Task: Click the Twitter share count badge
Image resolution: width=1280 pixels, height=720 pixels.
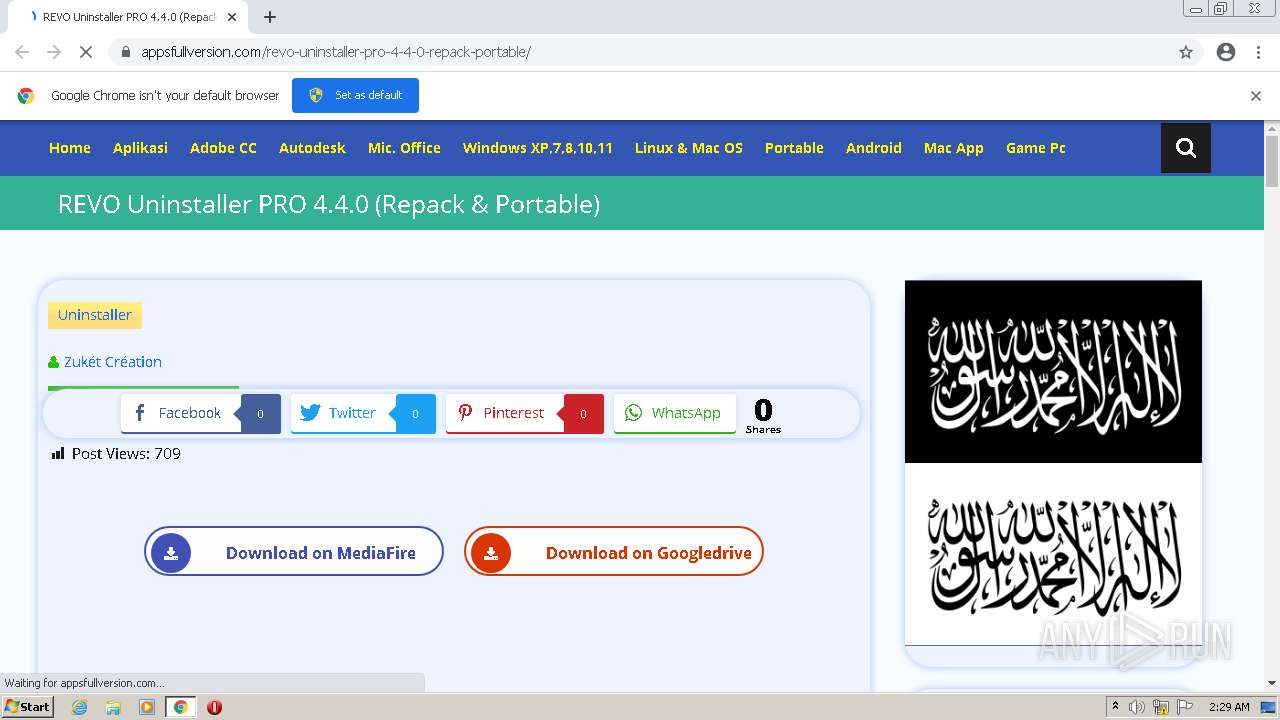Action: click(x=415, y=414)
